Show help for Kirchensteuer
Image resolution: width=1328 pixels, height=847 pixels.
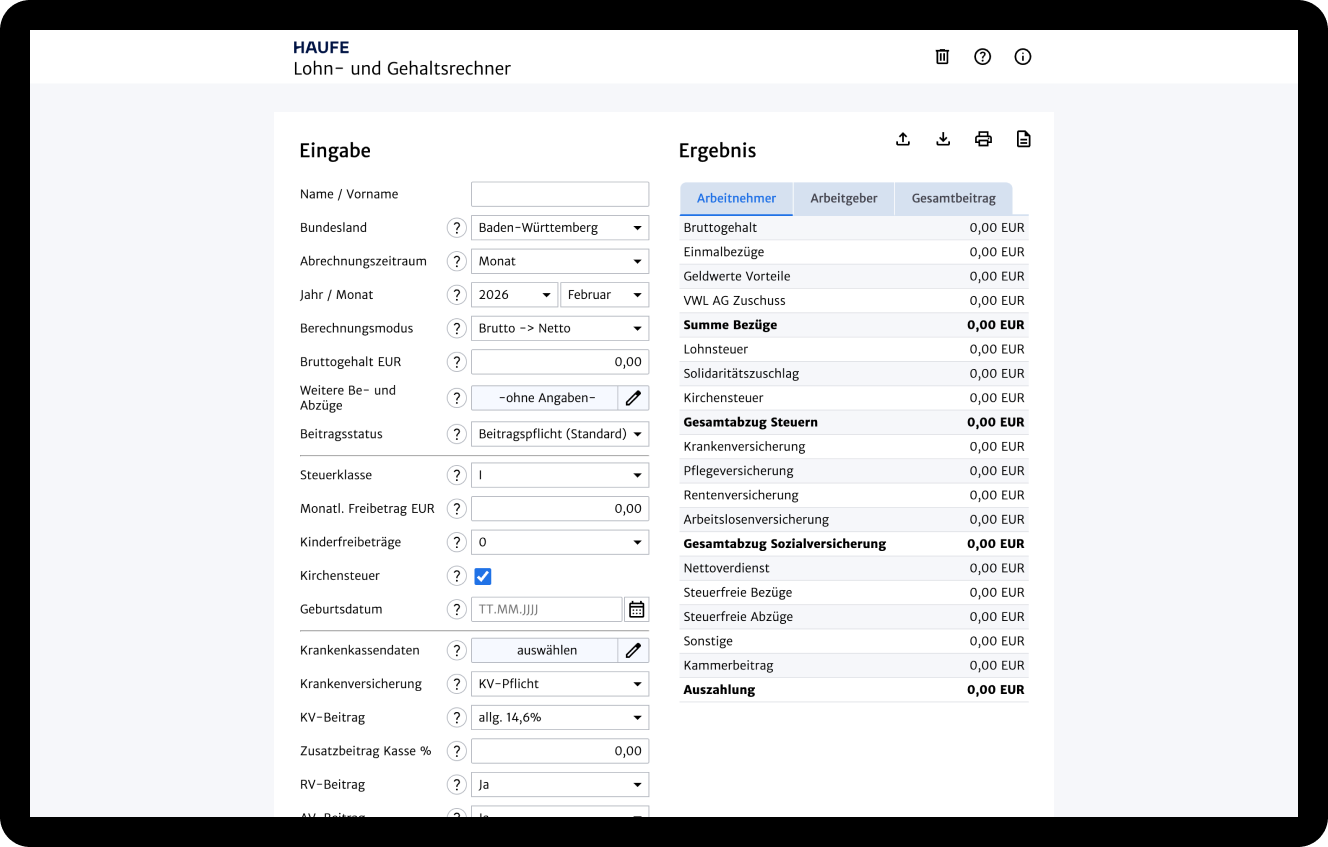point(457,576)
